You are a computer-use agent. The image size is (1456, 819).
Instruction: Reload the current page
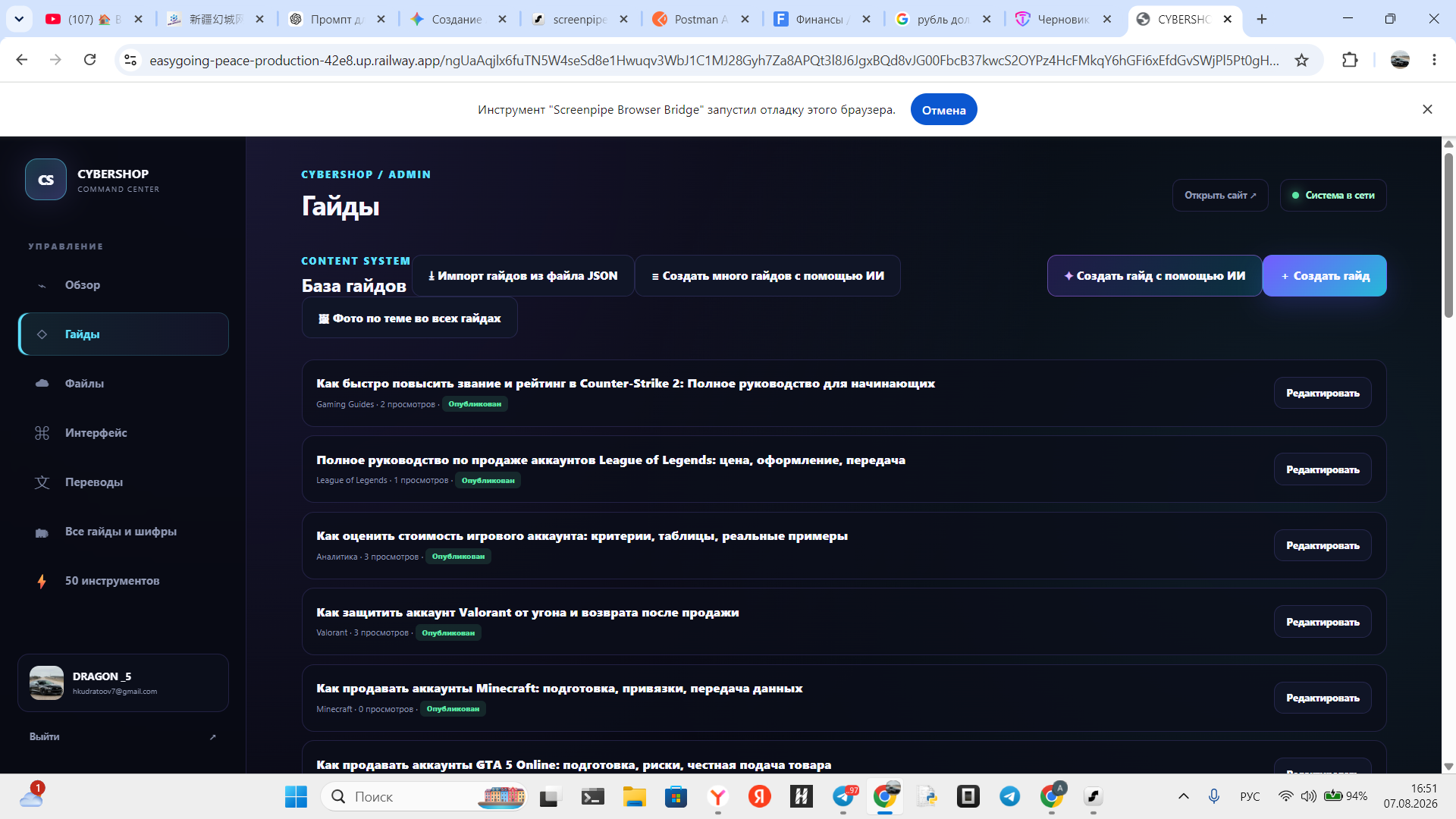click(89, 60)
